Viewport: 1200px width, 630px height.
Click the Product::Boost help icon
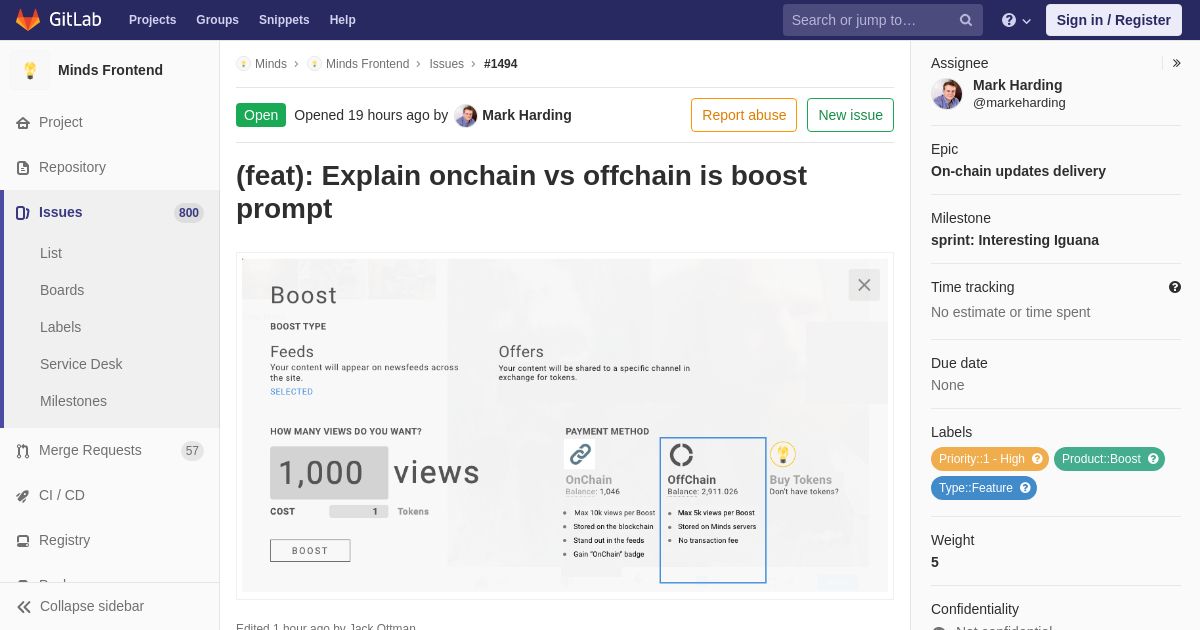click(1153, 459)
